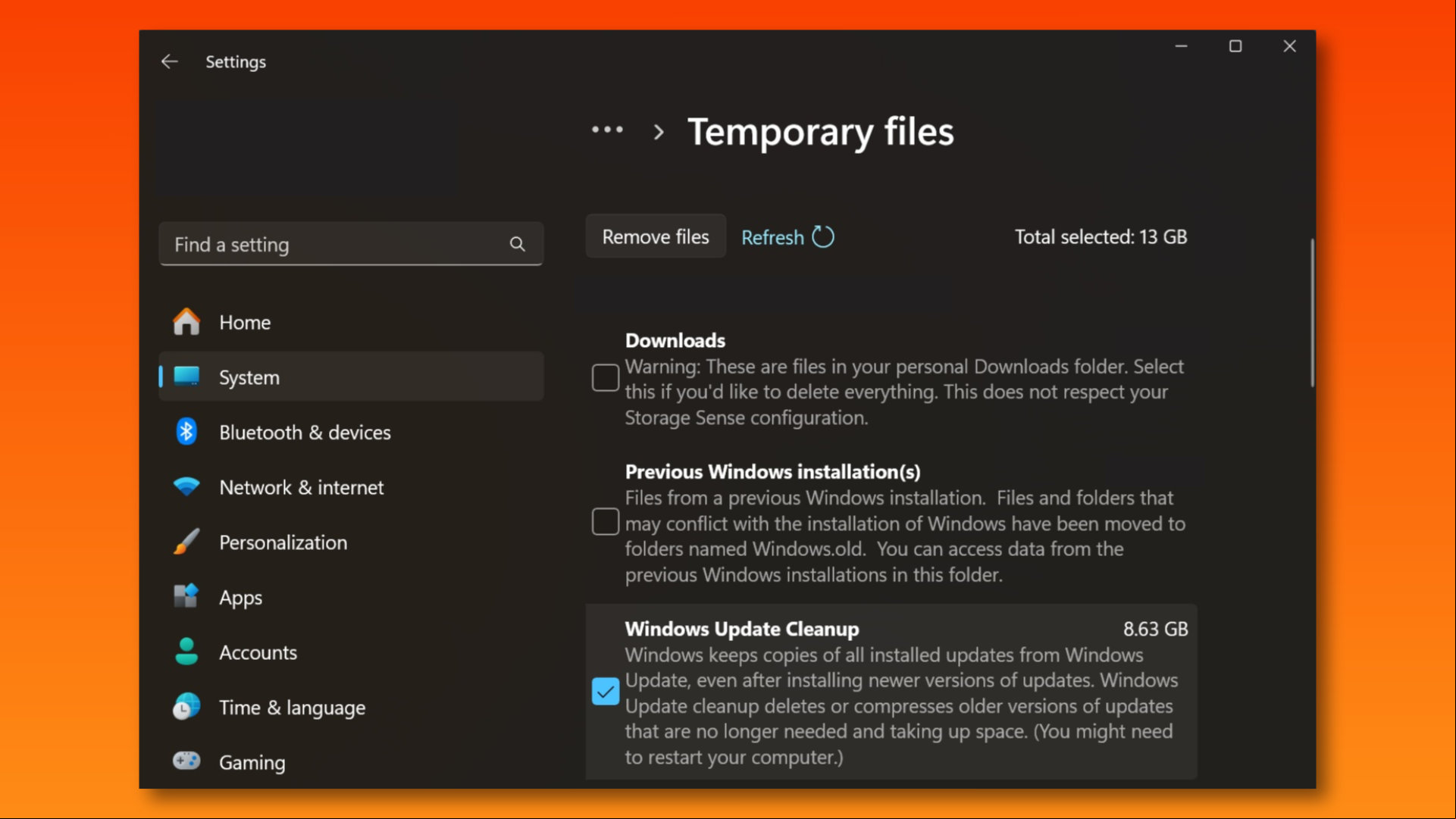Open the Home icon in sidebar
The image size is (1456, 819).
pos(186,322)
